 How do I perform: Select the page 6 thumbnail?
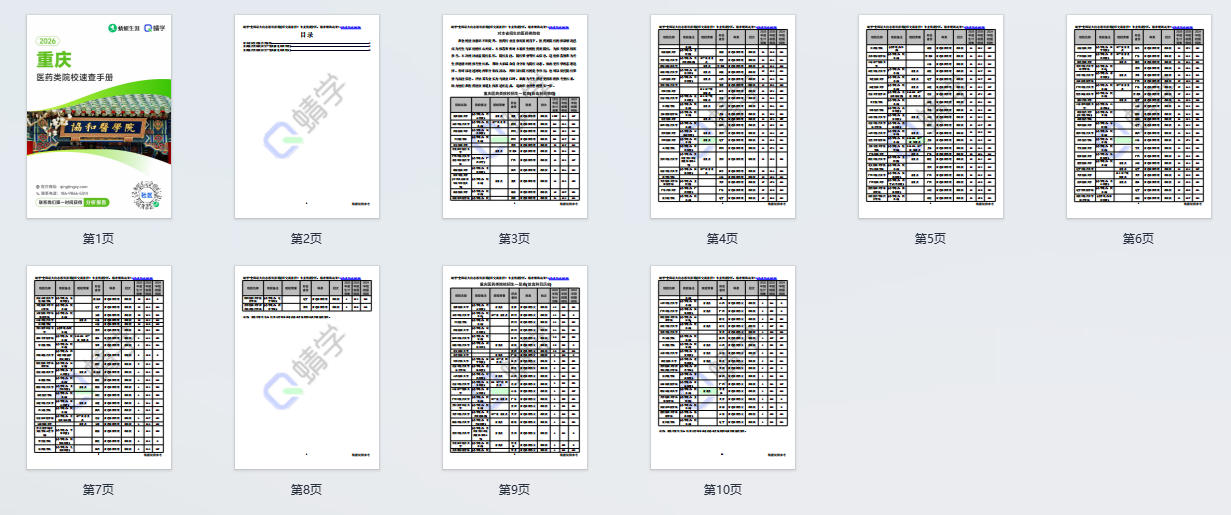click(1139, 116)
